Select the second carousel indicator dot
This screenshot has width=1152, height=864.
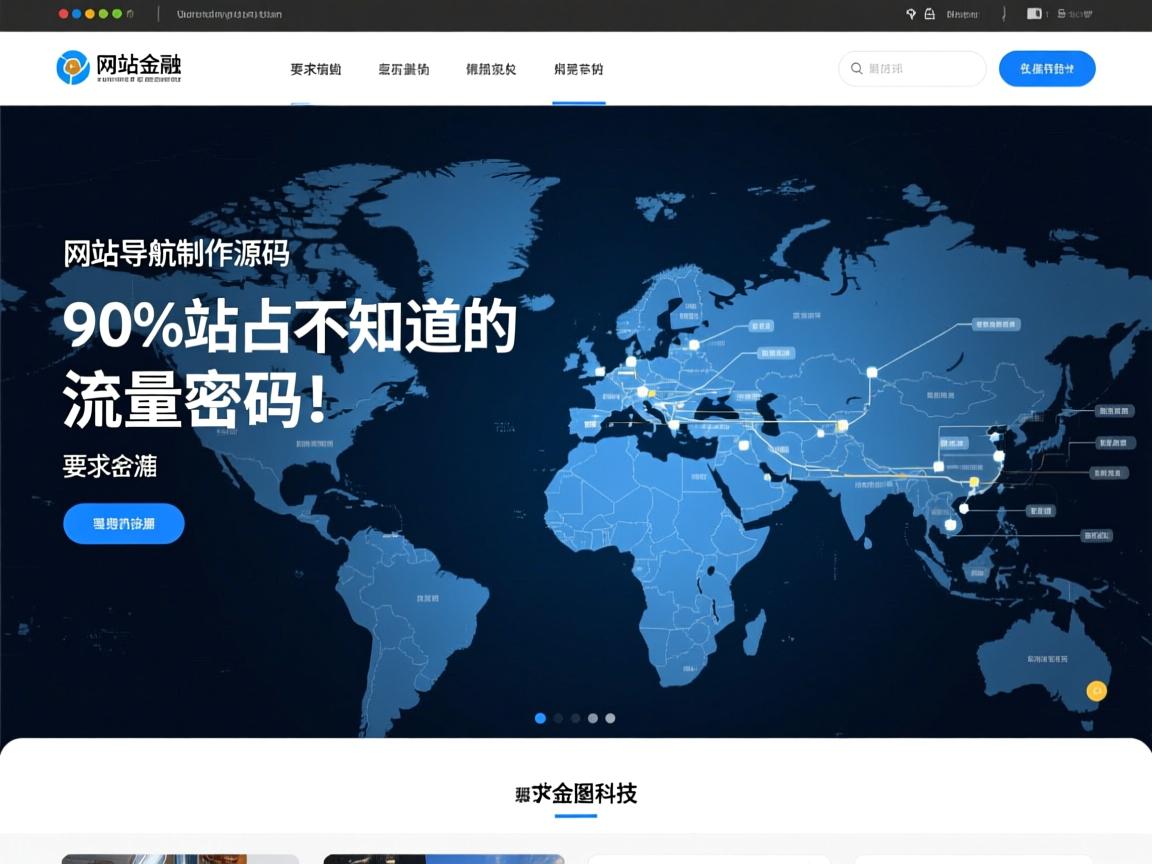click(x=558, y=717)
